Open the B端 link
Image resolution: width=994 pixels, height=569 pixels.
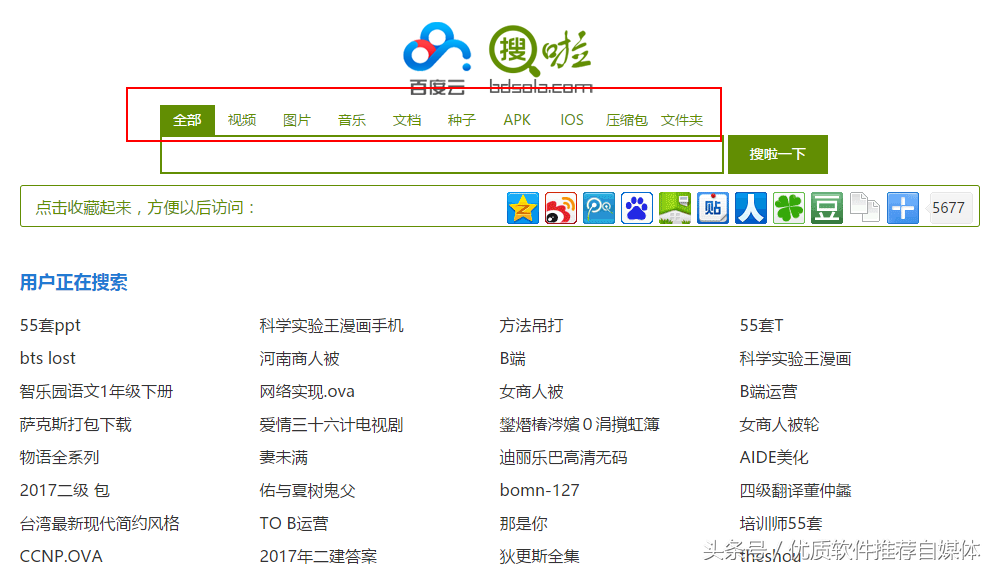pyautogui.click(x=512, y=359)
